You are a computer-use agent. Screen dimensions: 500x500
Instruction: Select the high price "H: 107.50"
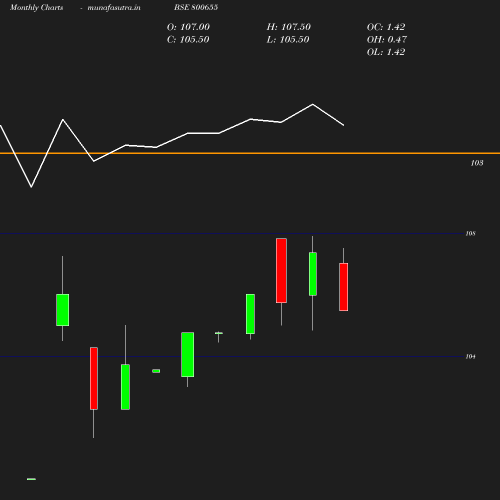coord(288,27)
